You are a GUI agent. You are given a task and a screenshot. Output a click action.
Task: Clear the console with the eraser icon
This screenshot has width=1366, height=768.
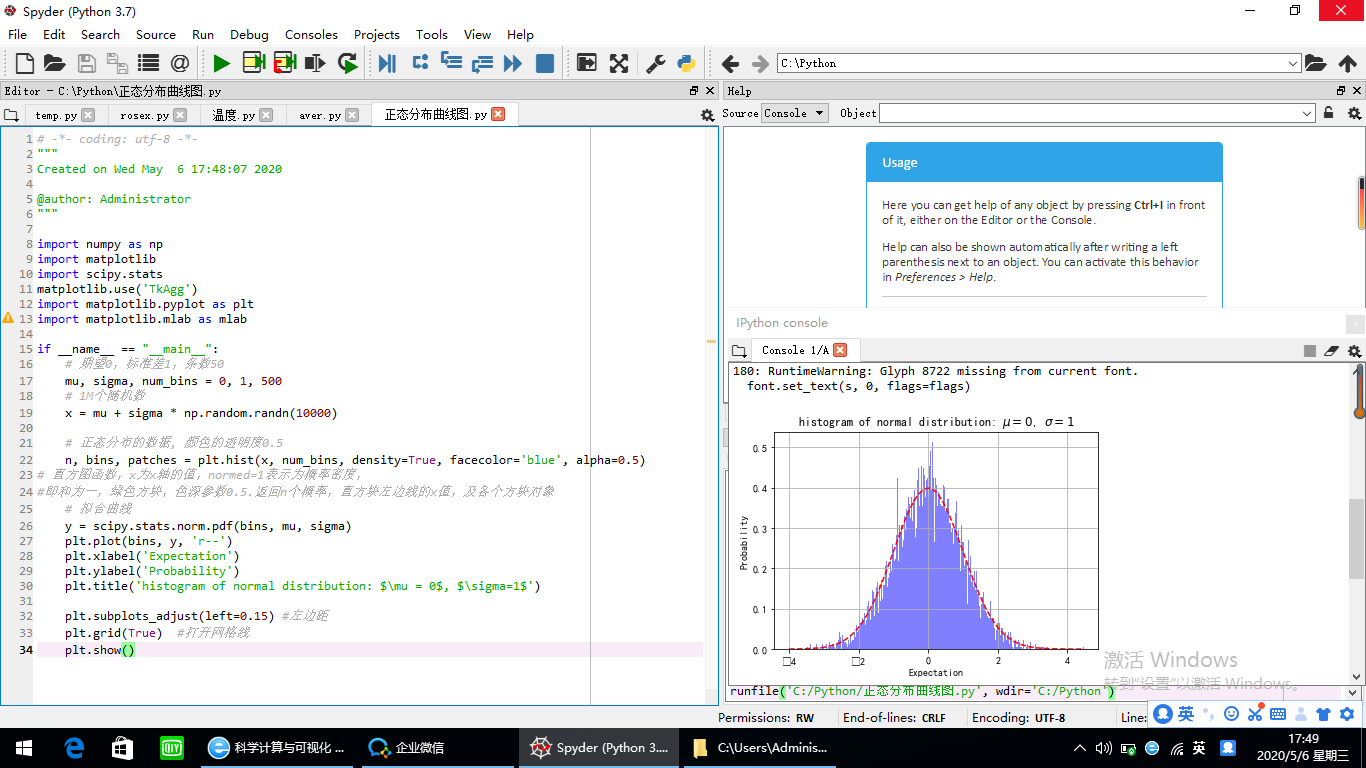(x=1331, y=350)
